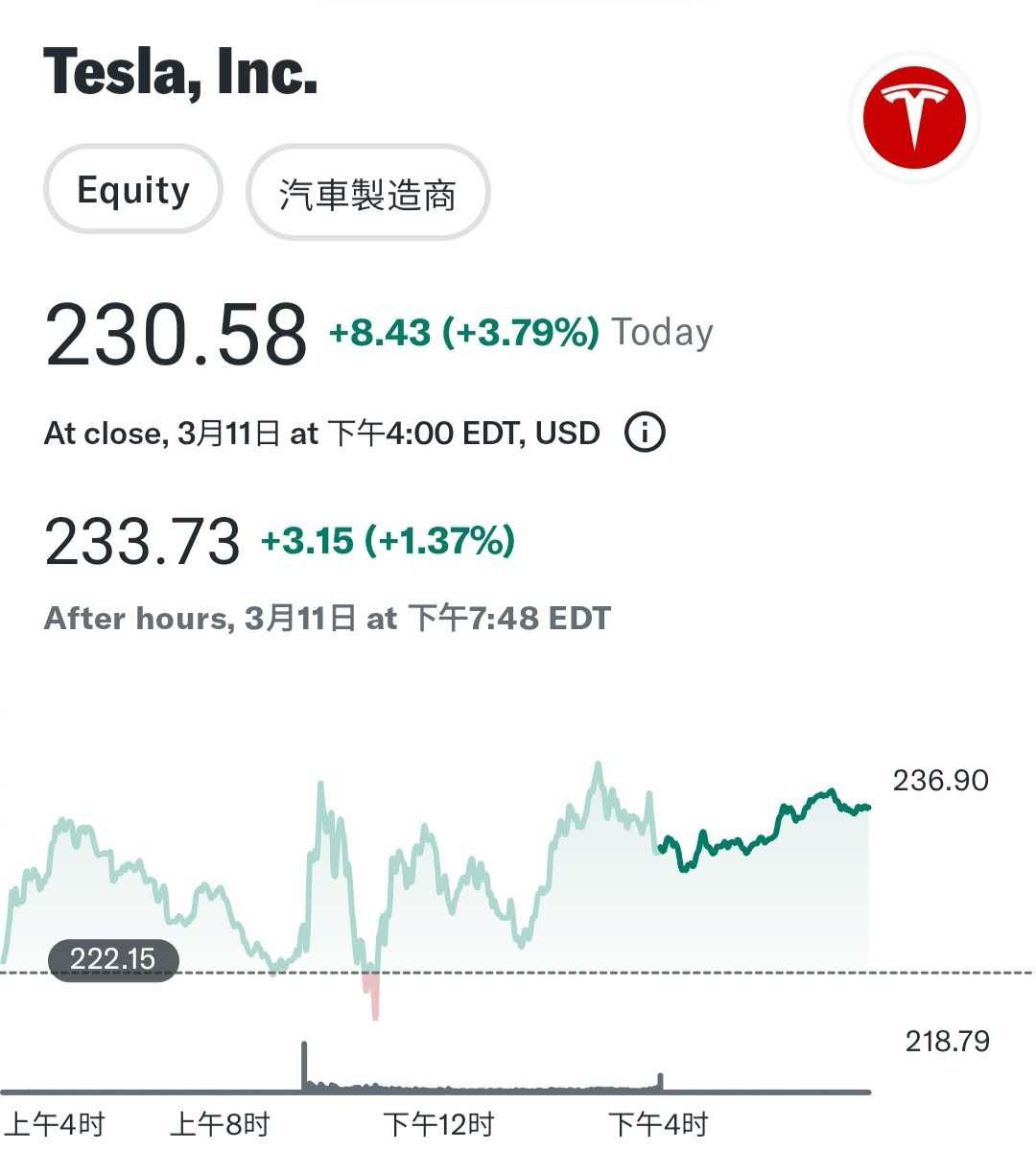
Task: Click the At close timestamp text
Action: [321, 434]
